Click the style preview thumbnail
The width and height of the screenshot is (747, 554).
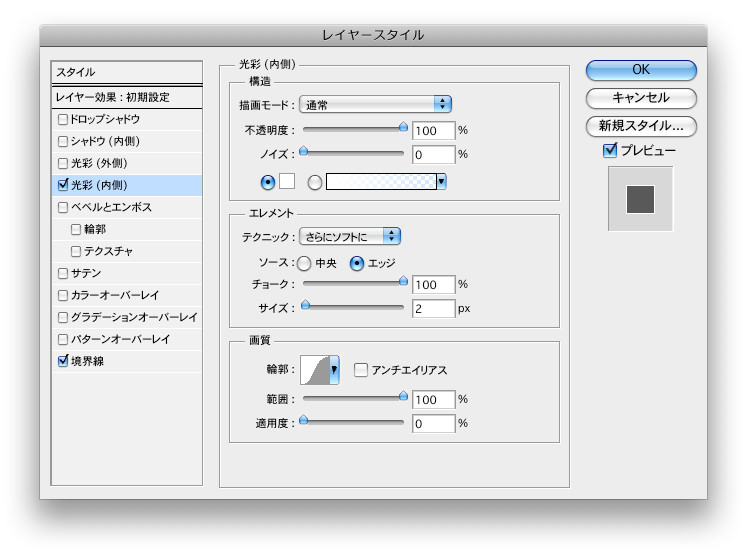tap(640, 199)
